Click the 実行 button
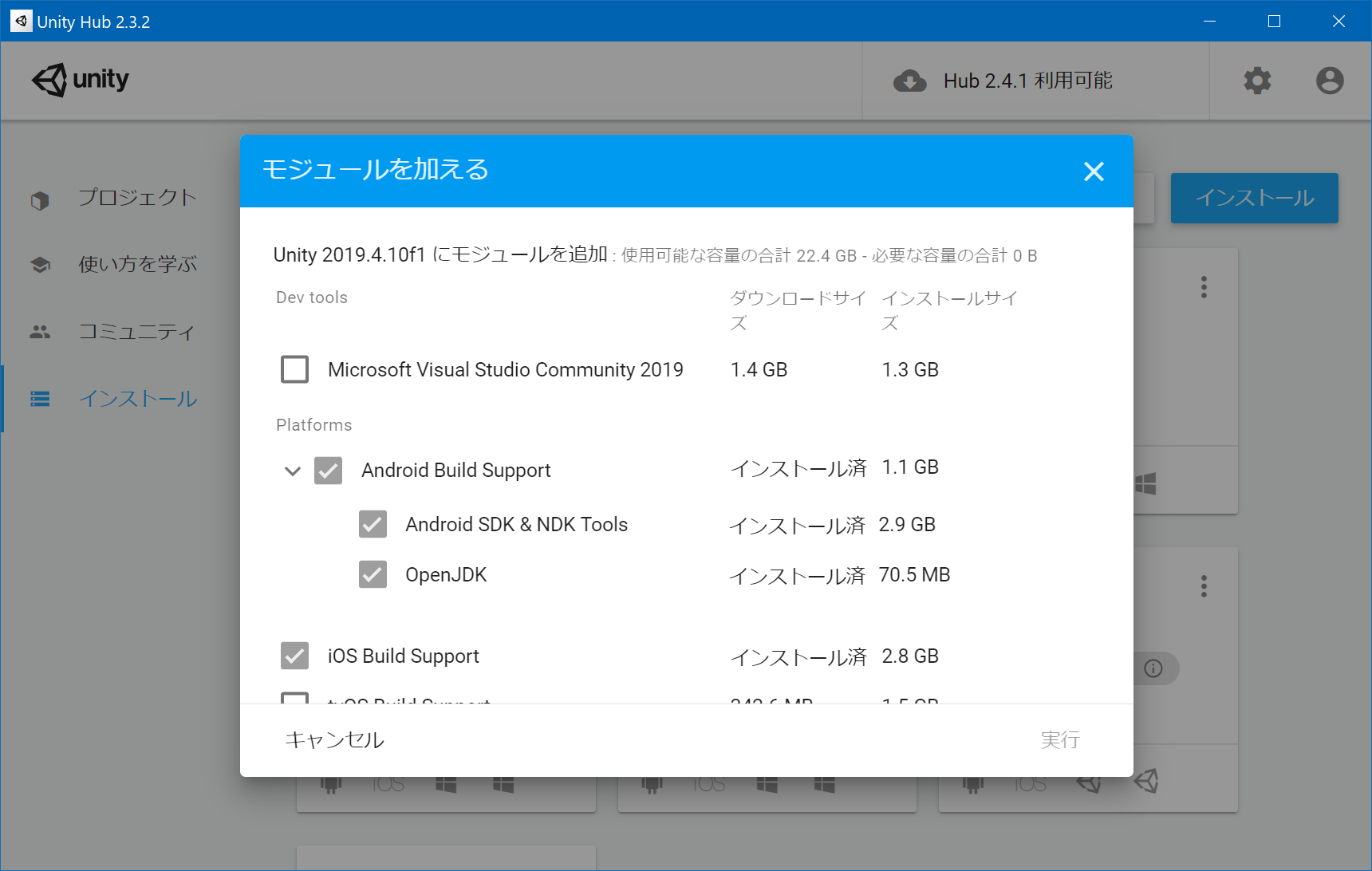 click(1060, 740)
